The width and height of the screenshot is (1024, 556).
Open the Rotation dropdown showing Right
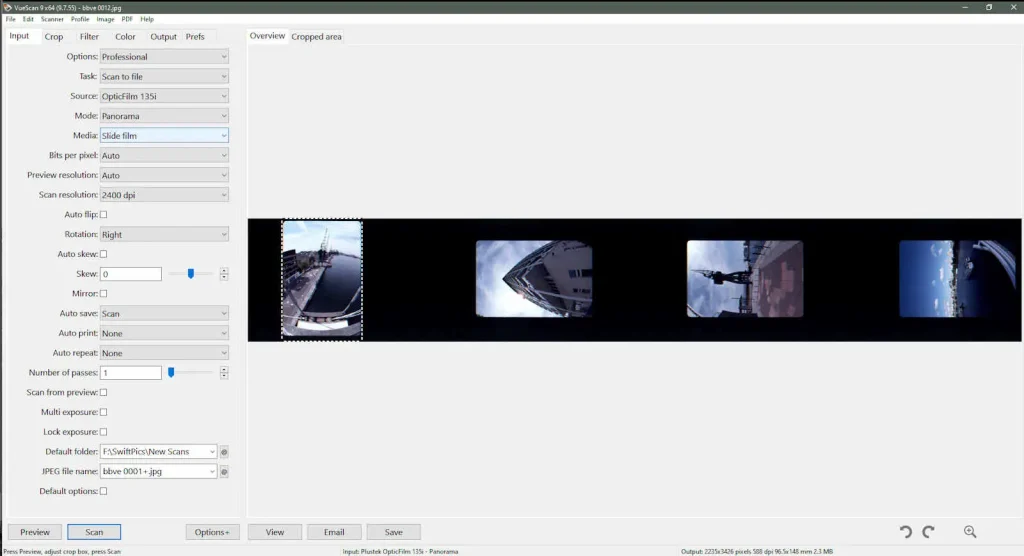tap(164, 235)
